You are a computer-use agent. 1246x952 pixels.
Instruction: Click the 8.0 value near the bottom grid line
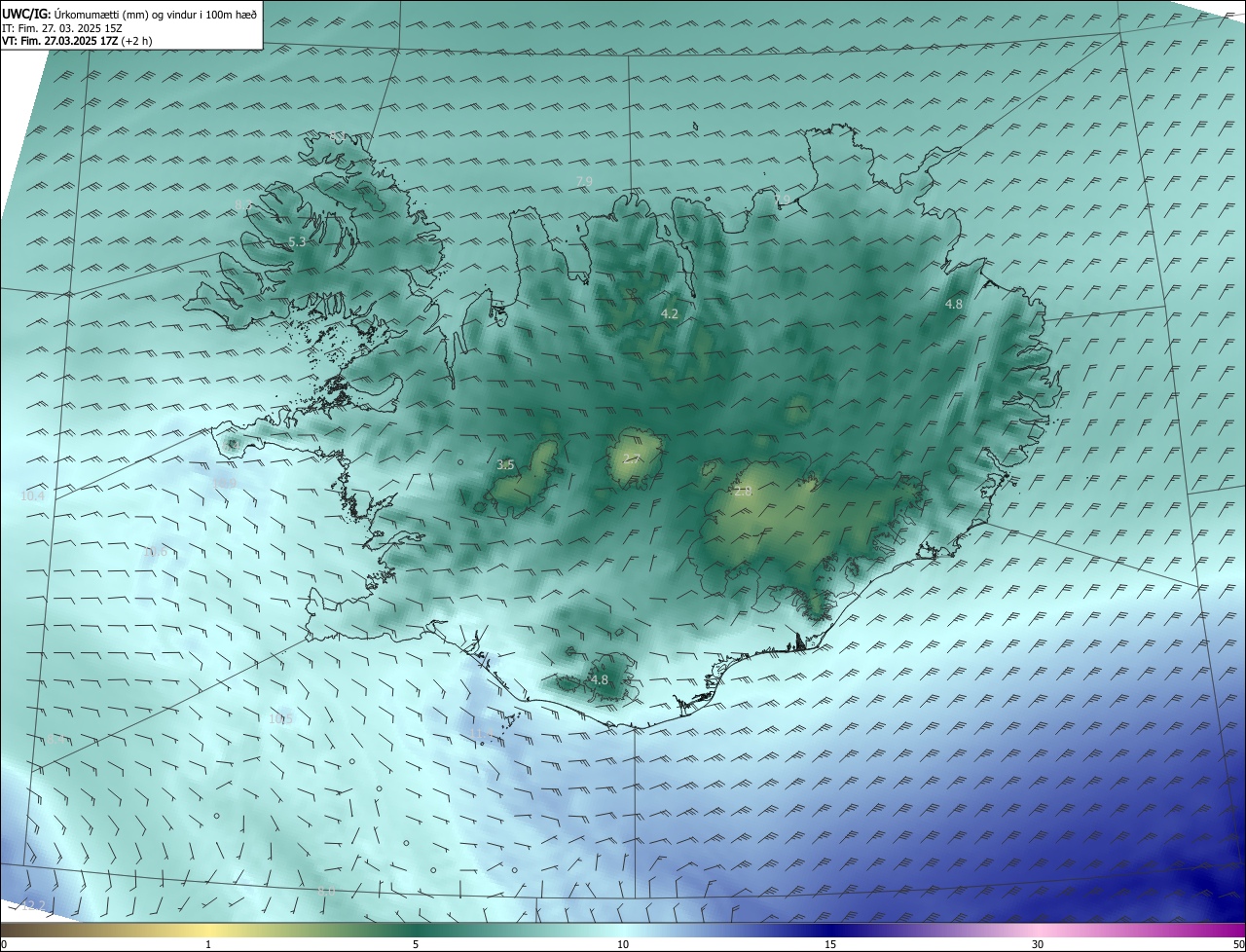point(327,891)
